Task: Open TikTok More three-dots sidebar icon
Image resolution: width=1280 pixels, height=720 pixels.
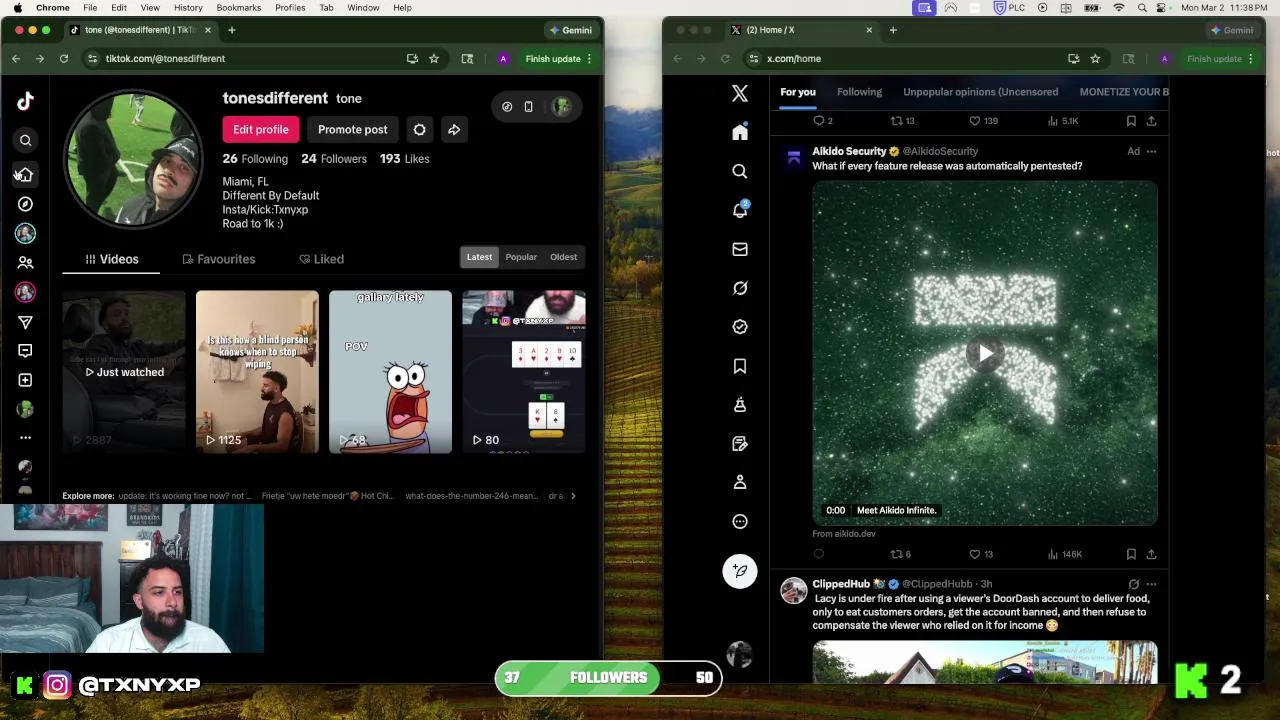Action: pyautogui.click(x=26, y=437)
